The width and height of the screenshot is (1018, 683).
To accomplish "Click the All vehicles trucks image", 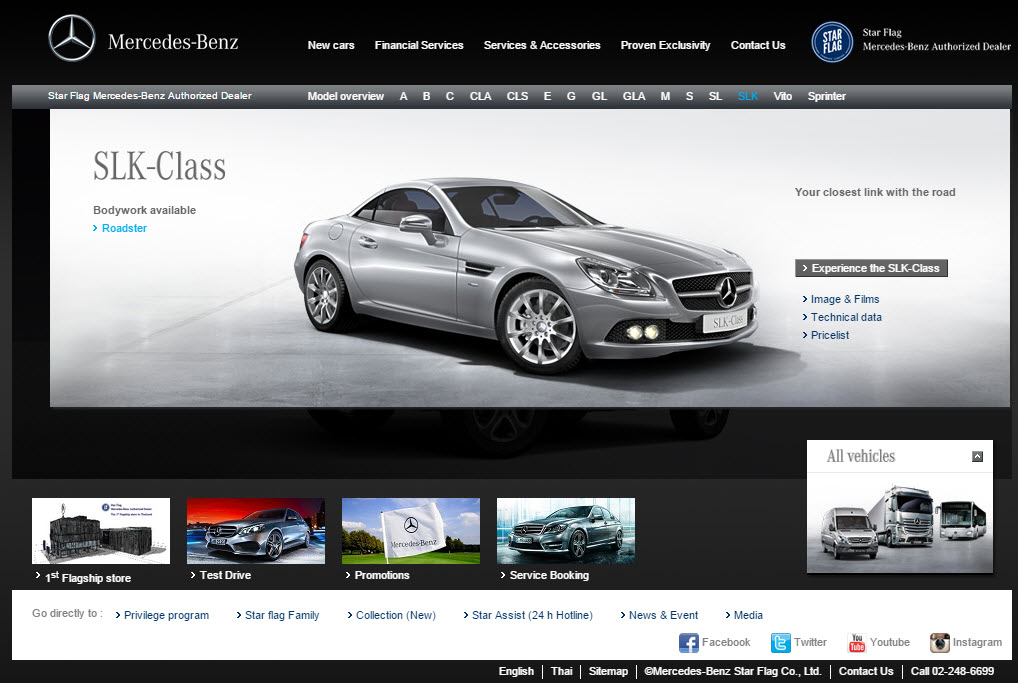I will [x=902, y=523].
